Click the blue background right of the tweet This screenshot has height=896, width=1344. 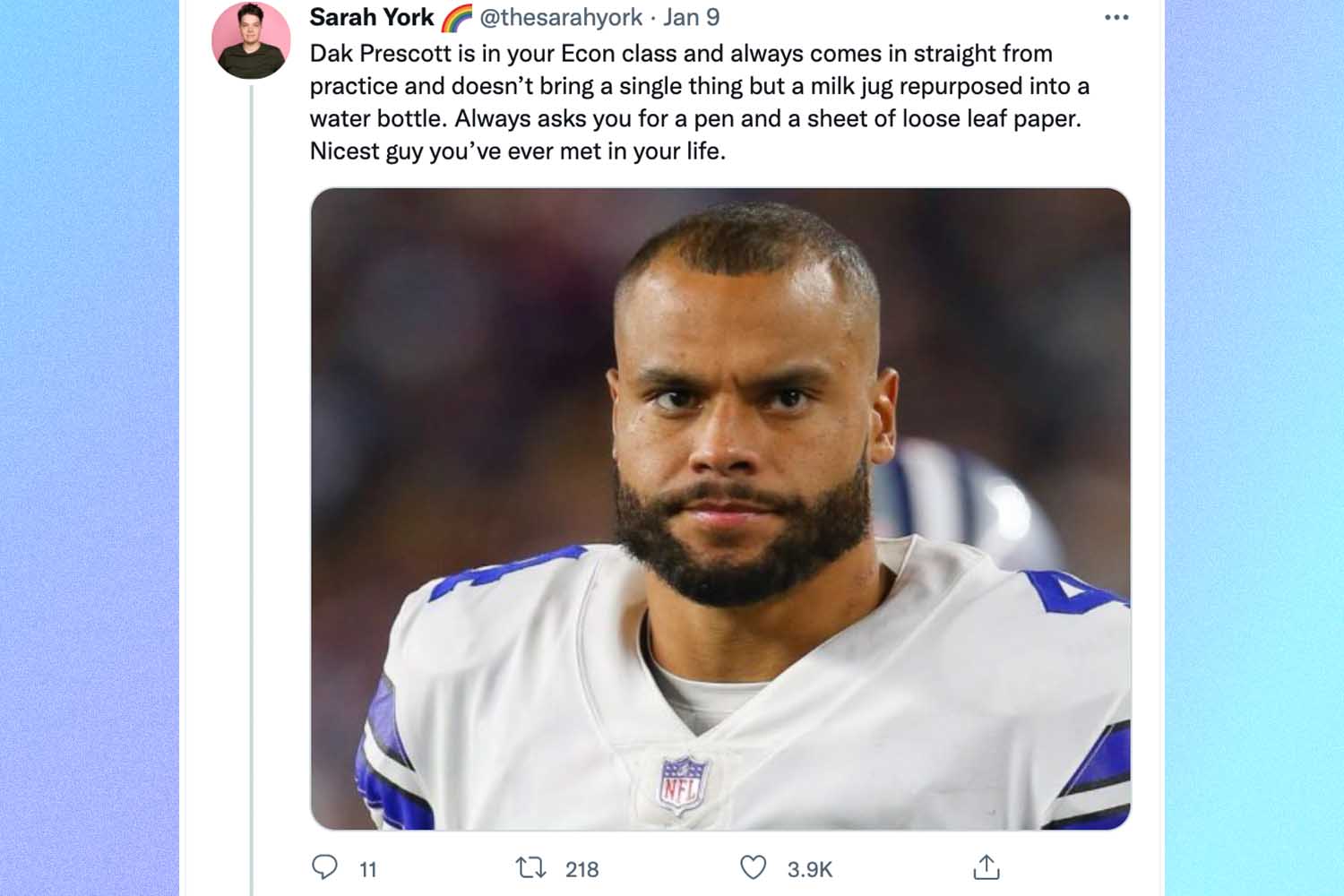[1254, 448]
